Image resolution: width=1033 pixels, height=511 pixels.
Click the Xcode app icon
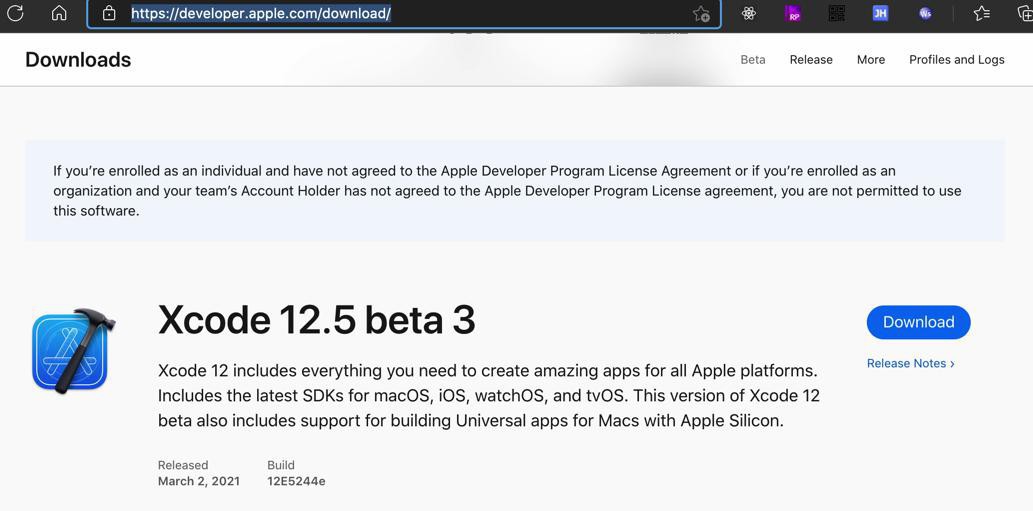click(73, 351)
